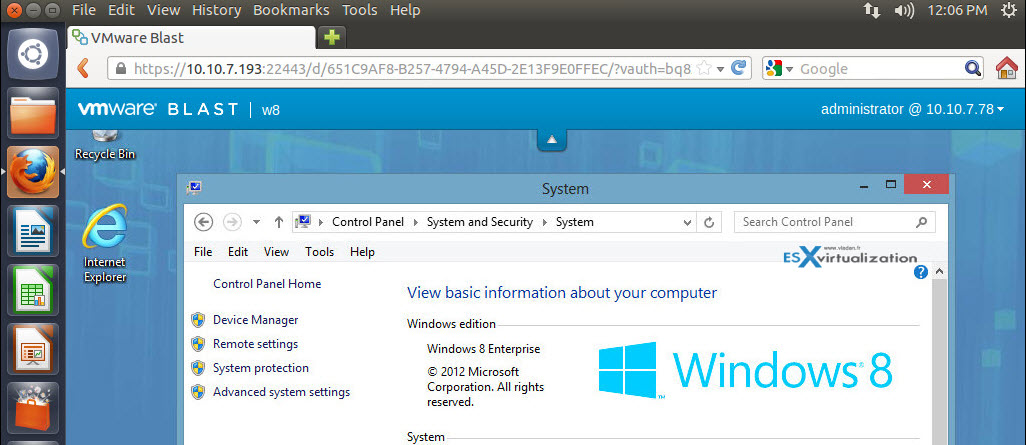1026x445 pixels.
Task: Expand Blast toolbar pull-down tab
Action: [x=552, y=140]
